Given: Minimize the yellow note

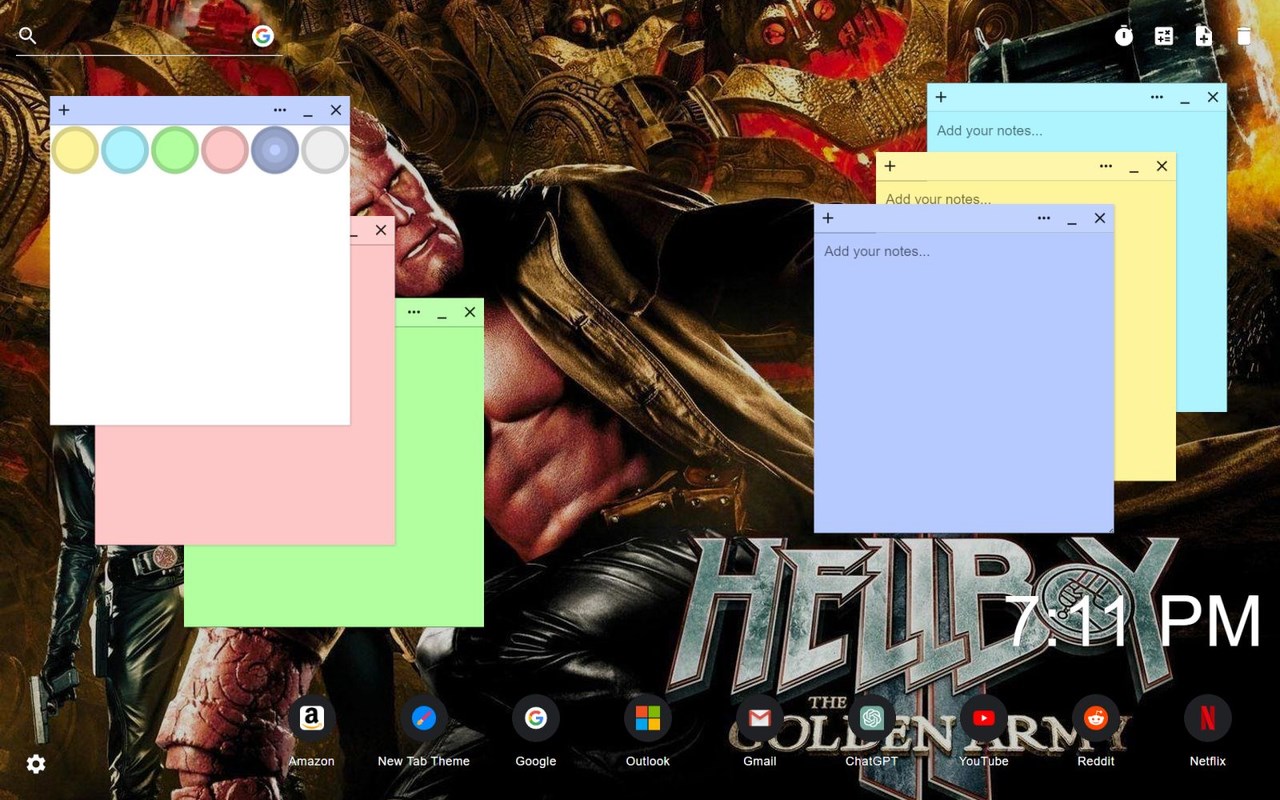Looking at the screenshot, I should (x=1134, y=168).
